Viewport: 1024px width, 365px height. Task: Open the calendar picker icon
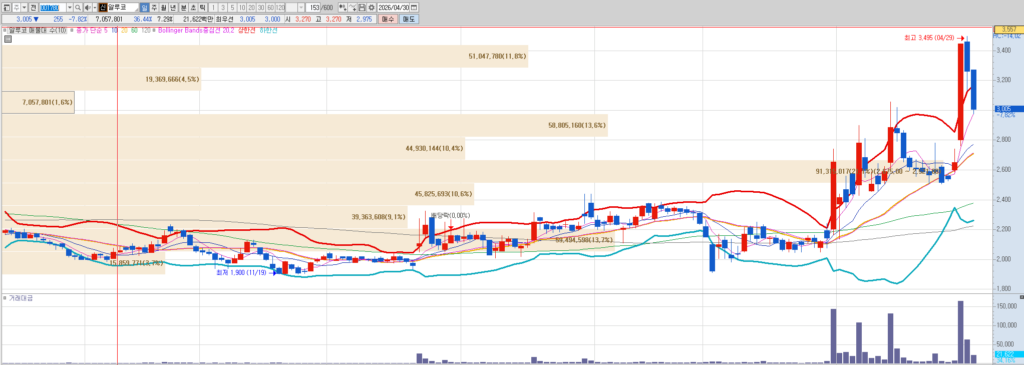414,7
